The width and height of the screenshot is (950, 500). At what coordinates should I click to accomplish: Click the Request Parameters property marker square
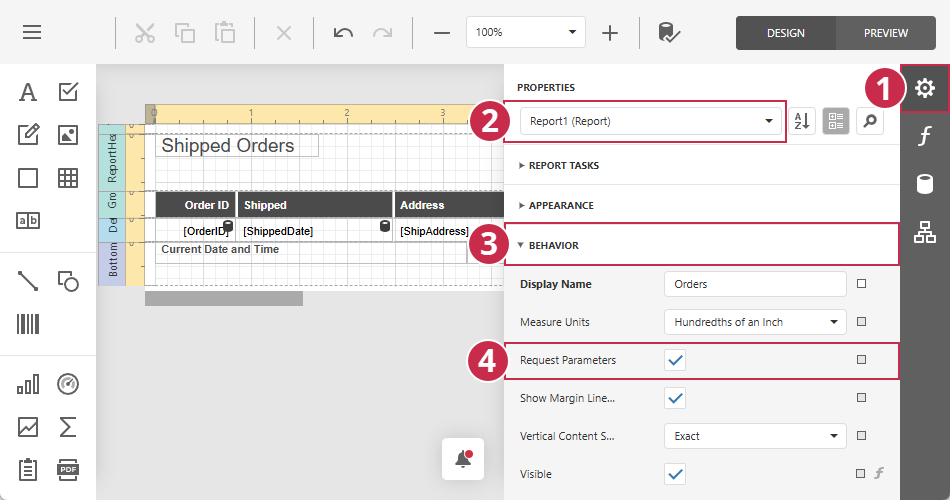862,359
